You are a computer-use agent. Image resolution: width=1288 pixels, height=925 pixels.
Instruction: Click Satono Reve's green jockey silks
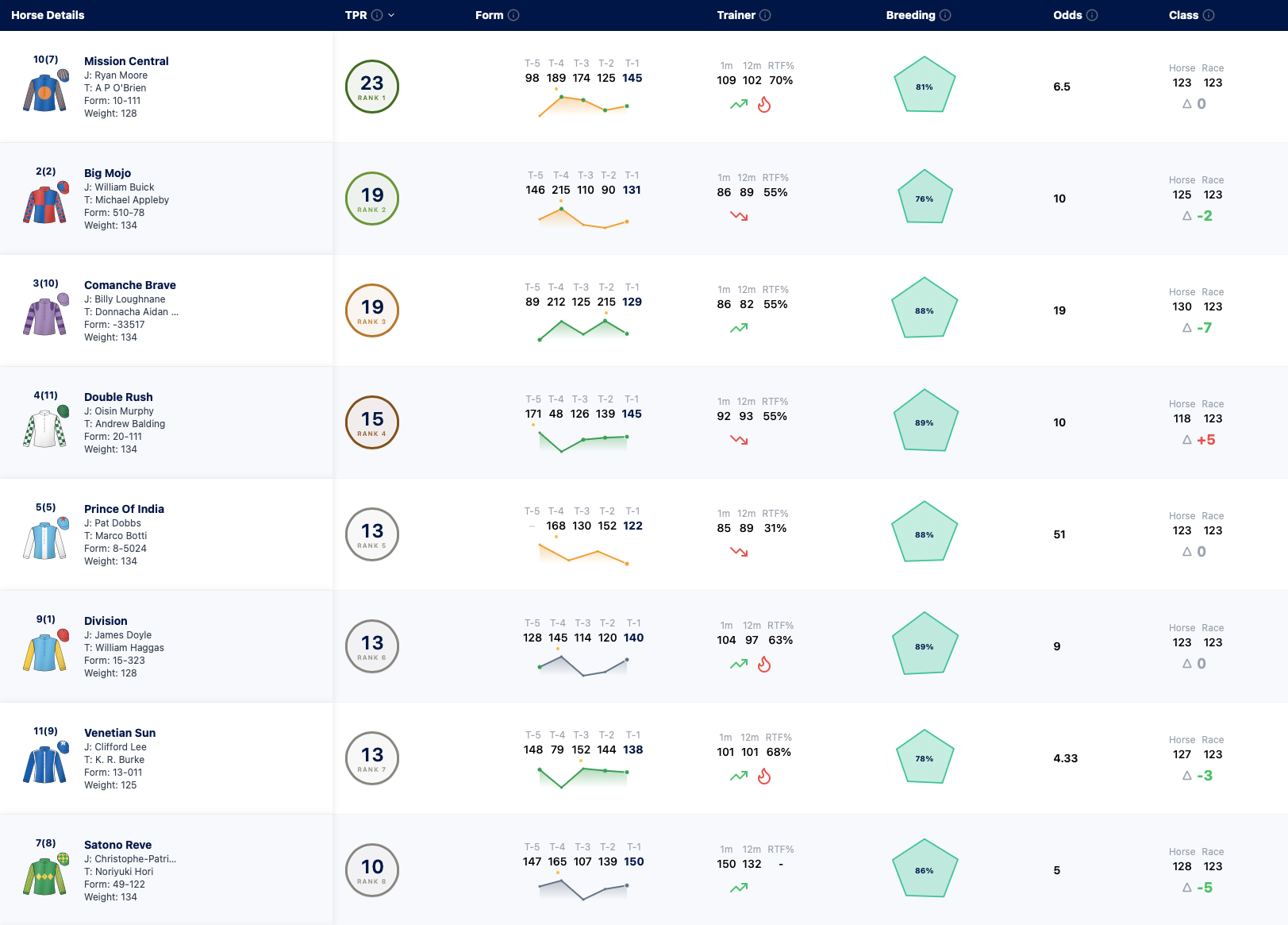45,875
